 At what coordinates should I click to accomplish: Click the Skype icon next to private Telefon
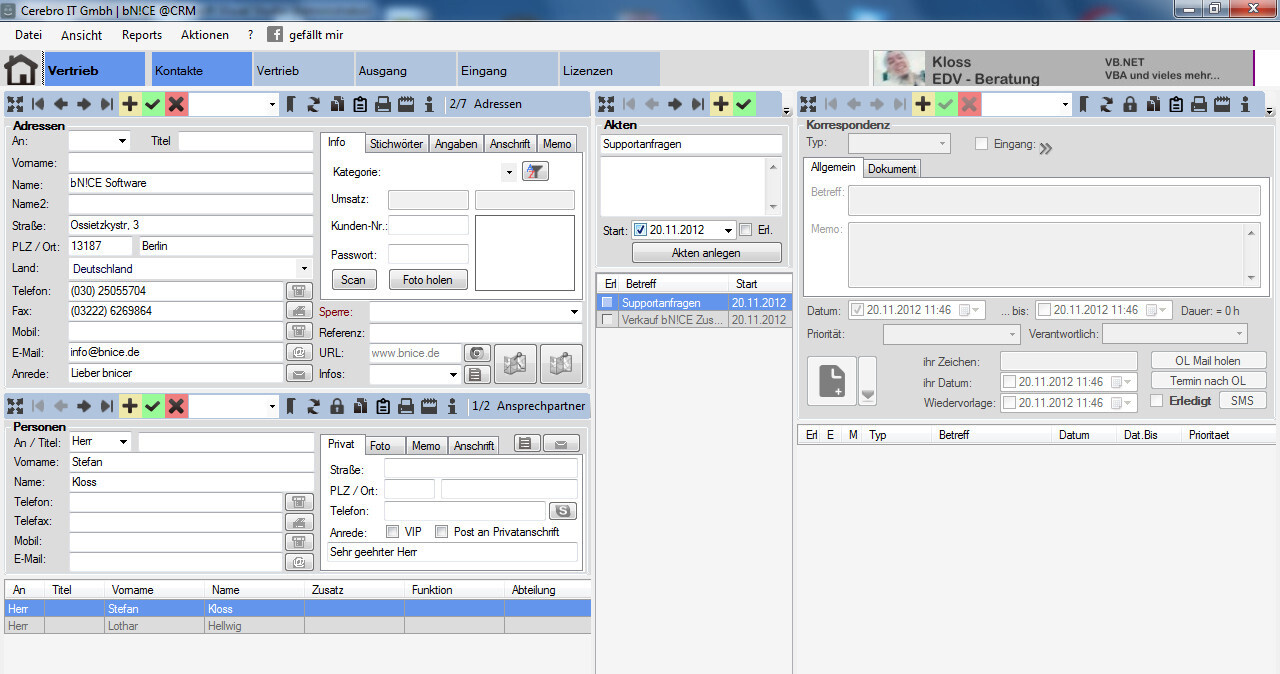(564, 511)
